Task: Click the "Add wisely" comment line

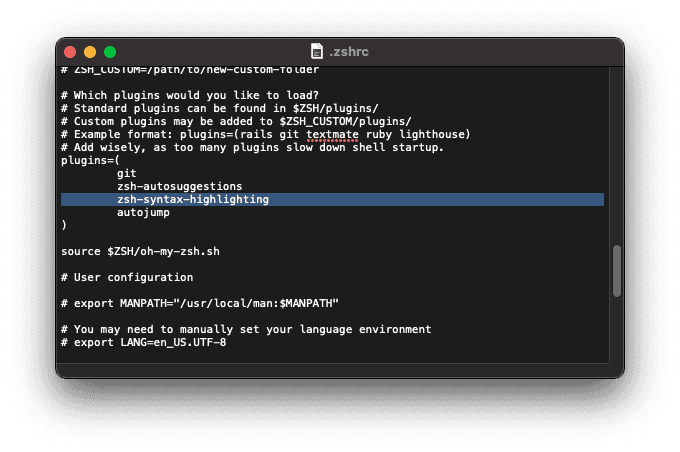Action: (x=250, y=147)
